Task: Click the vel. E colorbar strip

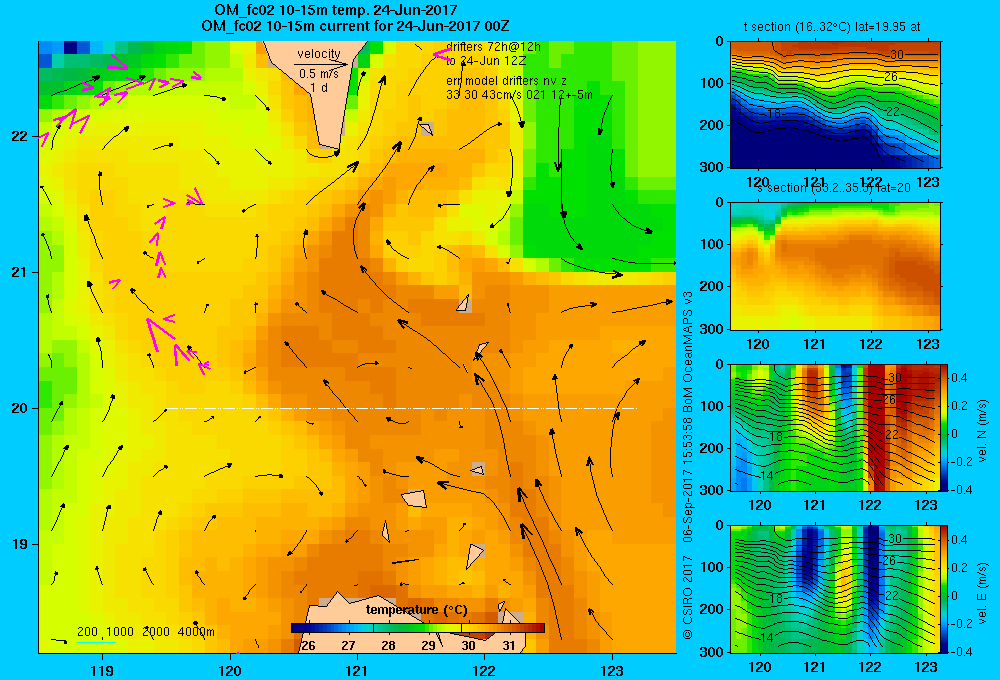Action: pos(945,589)
